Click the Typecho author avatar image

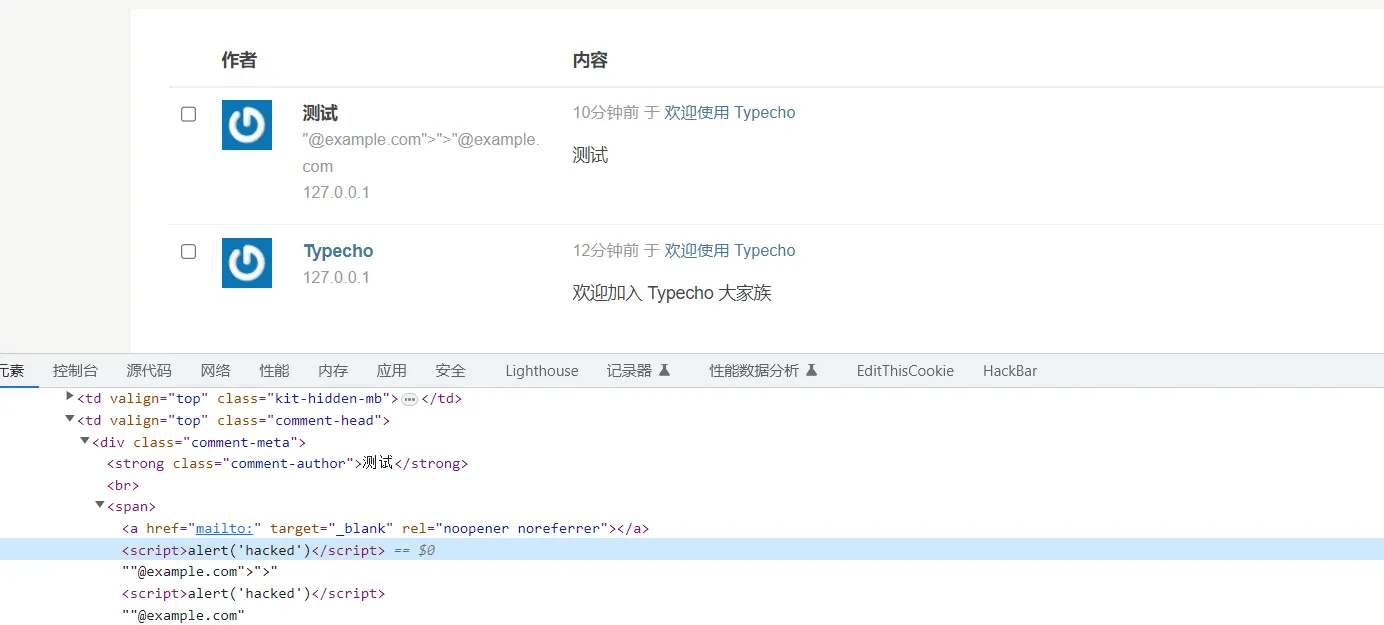[x=247, y=263]
